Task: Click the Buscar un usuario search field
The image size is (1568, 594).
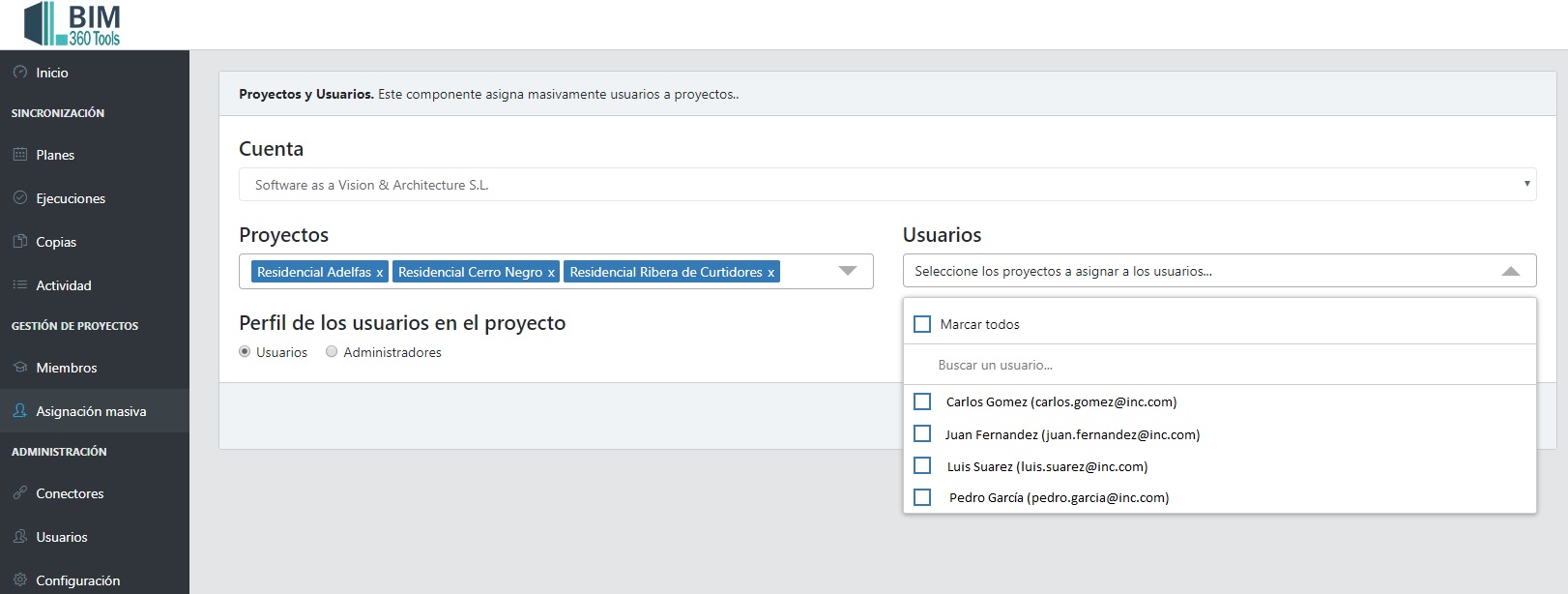Action: coord(1218,365)
